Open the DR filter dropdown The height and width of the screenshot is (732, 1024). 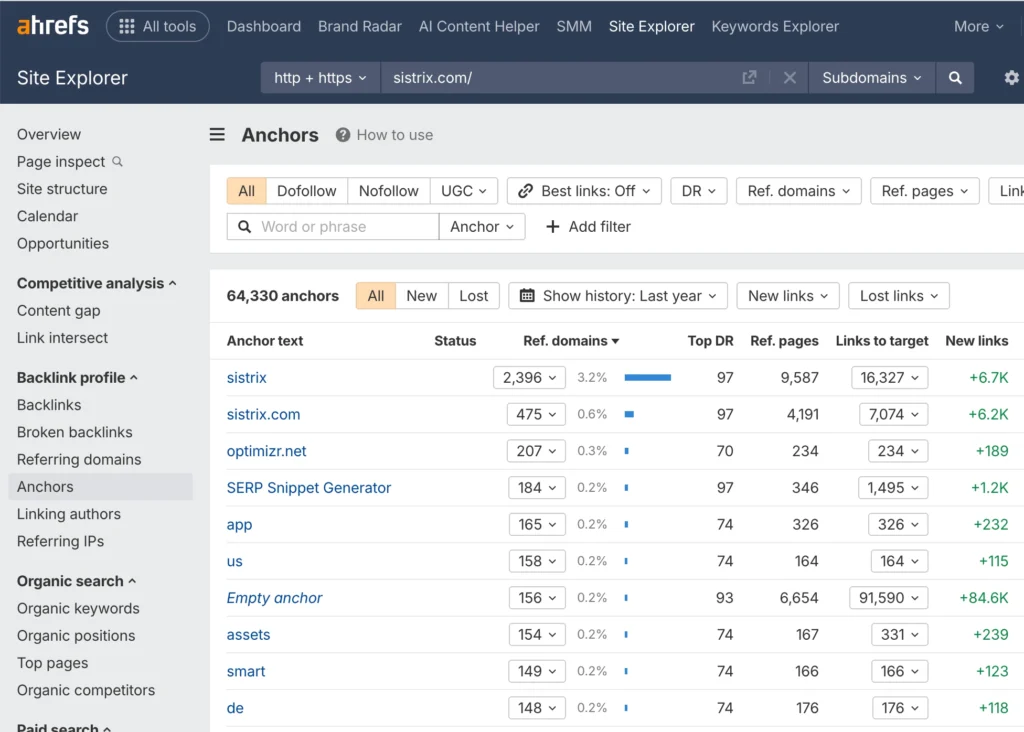[699, 191]
